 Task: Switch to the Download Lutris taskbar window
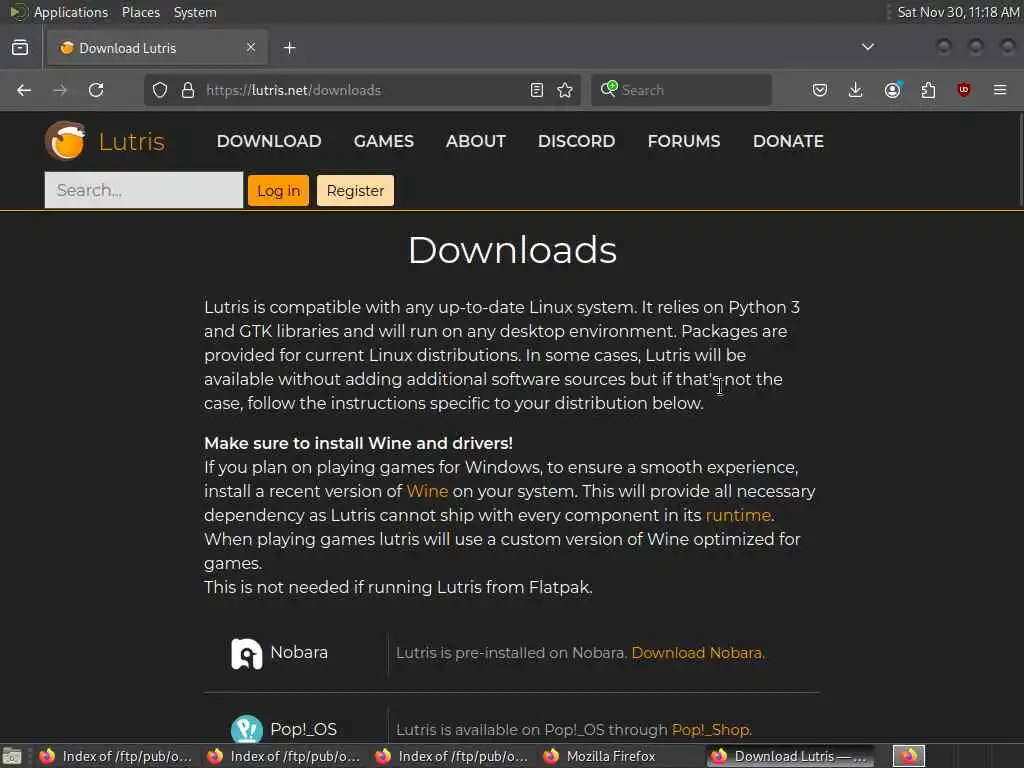[x=790, y=756]
